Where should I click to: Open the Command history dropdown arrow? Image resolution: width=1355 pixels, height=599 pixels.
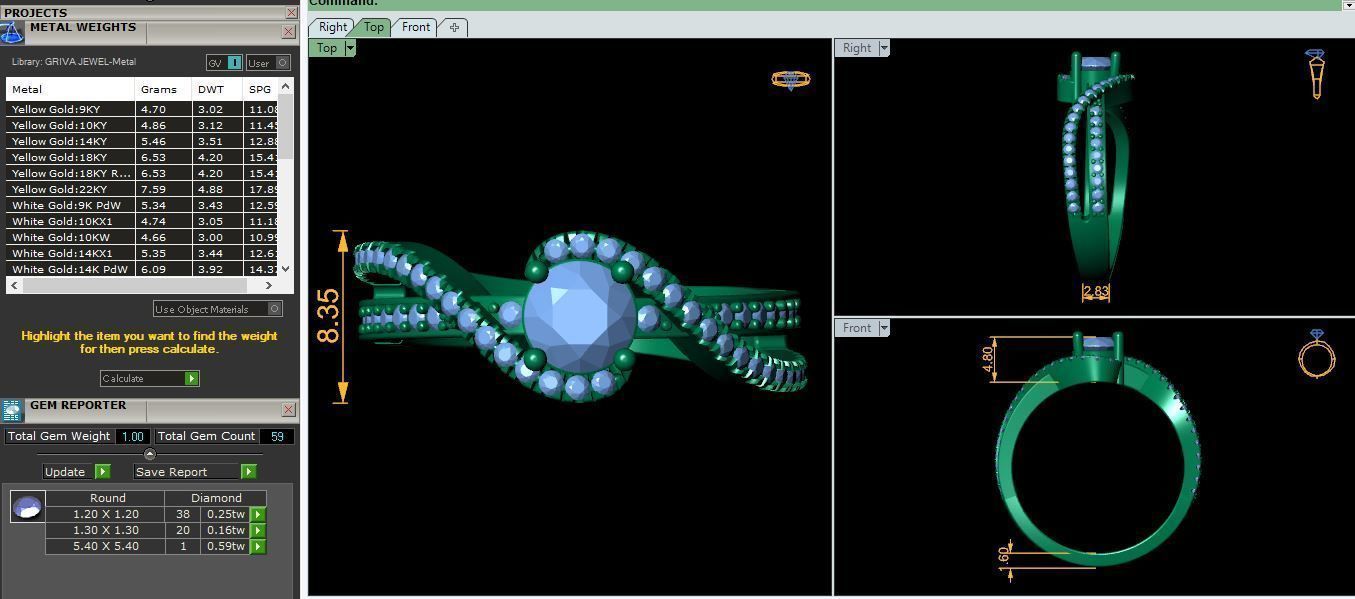click(x=1347, y=5)
